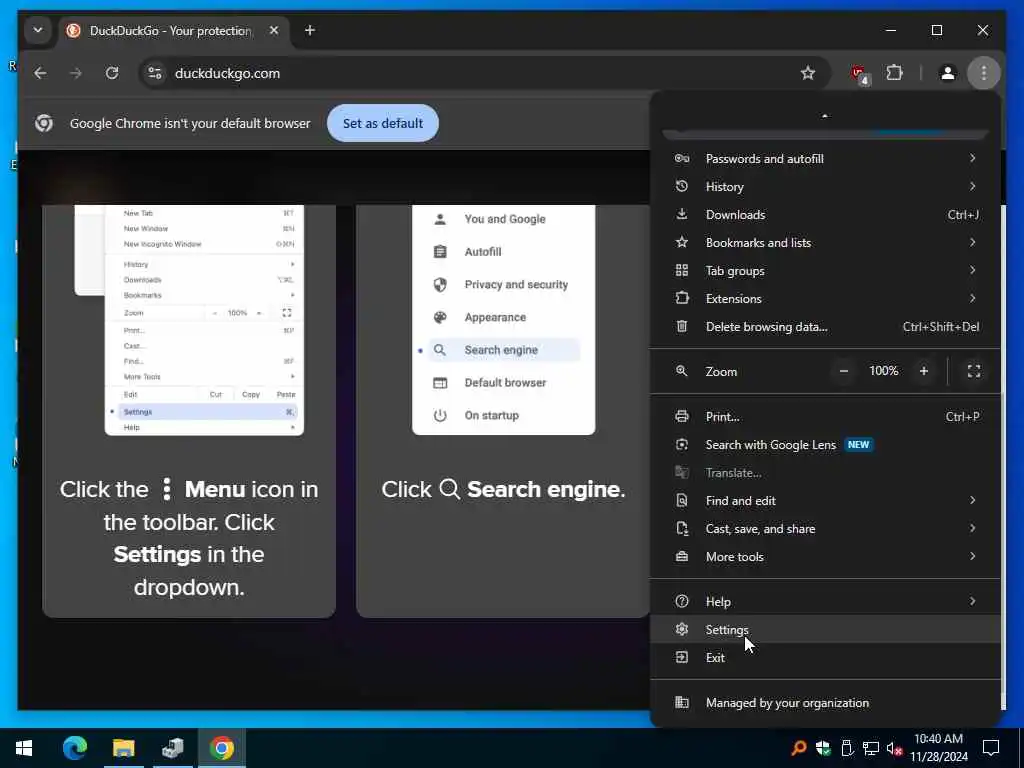Click Set as default button
The image size is (1024, 768).
tap(383, 123)
